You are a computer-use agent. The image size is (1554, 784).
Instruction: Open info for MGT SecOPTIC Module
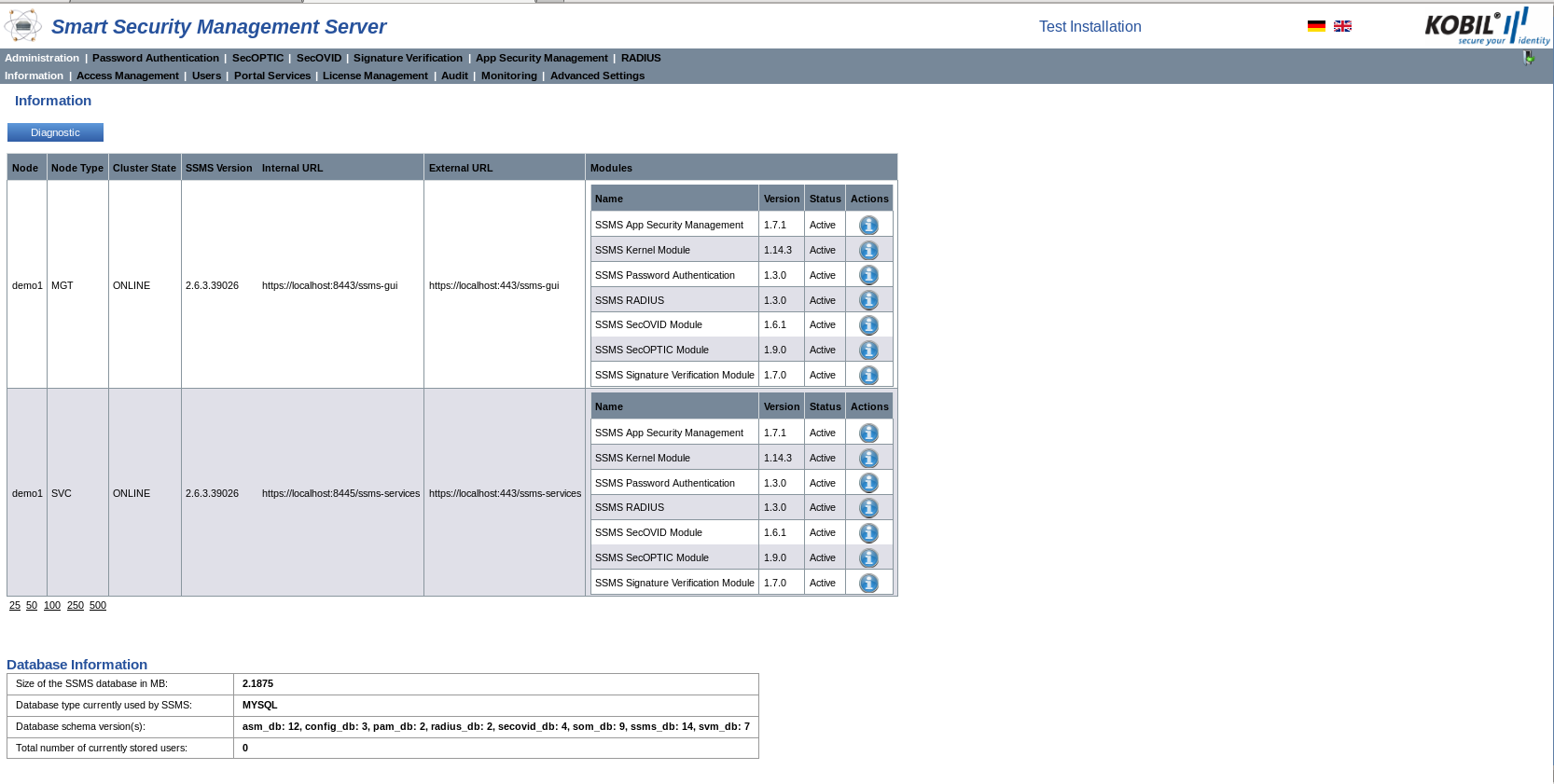tap(868, 351)
